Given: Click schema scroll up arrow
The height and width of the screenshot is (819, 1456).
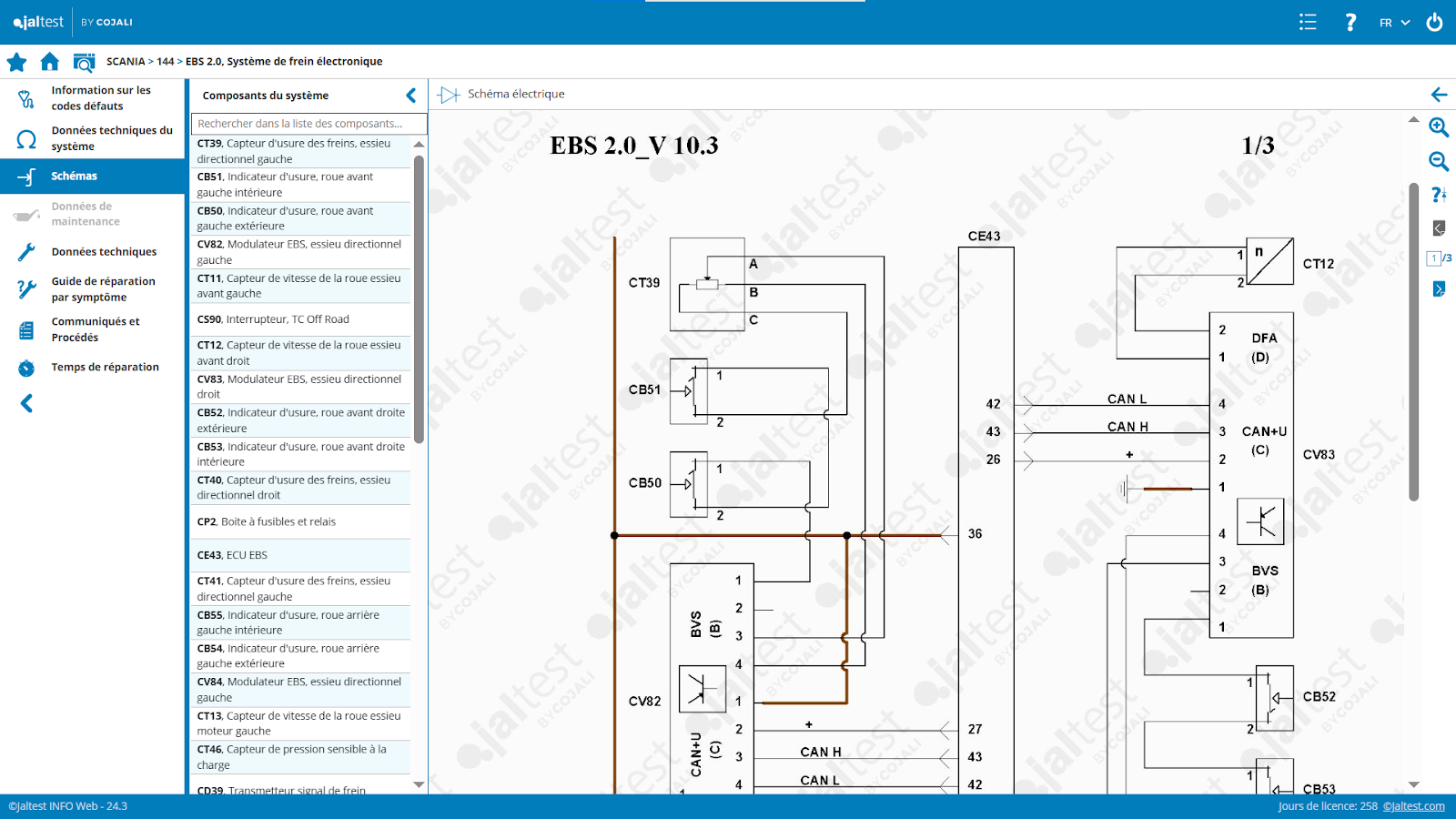Looking at the screenshot, I should tap(1414, 119).
